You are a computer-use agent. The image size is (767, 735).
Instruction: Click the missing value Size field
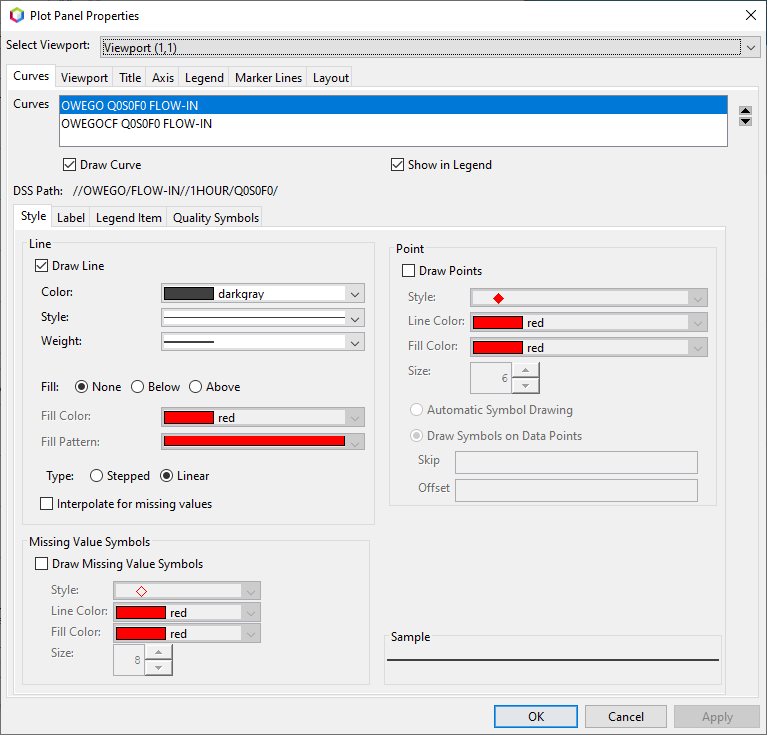tap(129, 660)
